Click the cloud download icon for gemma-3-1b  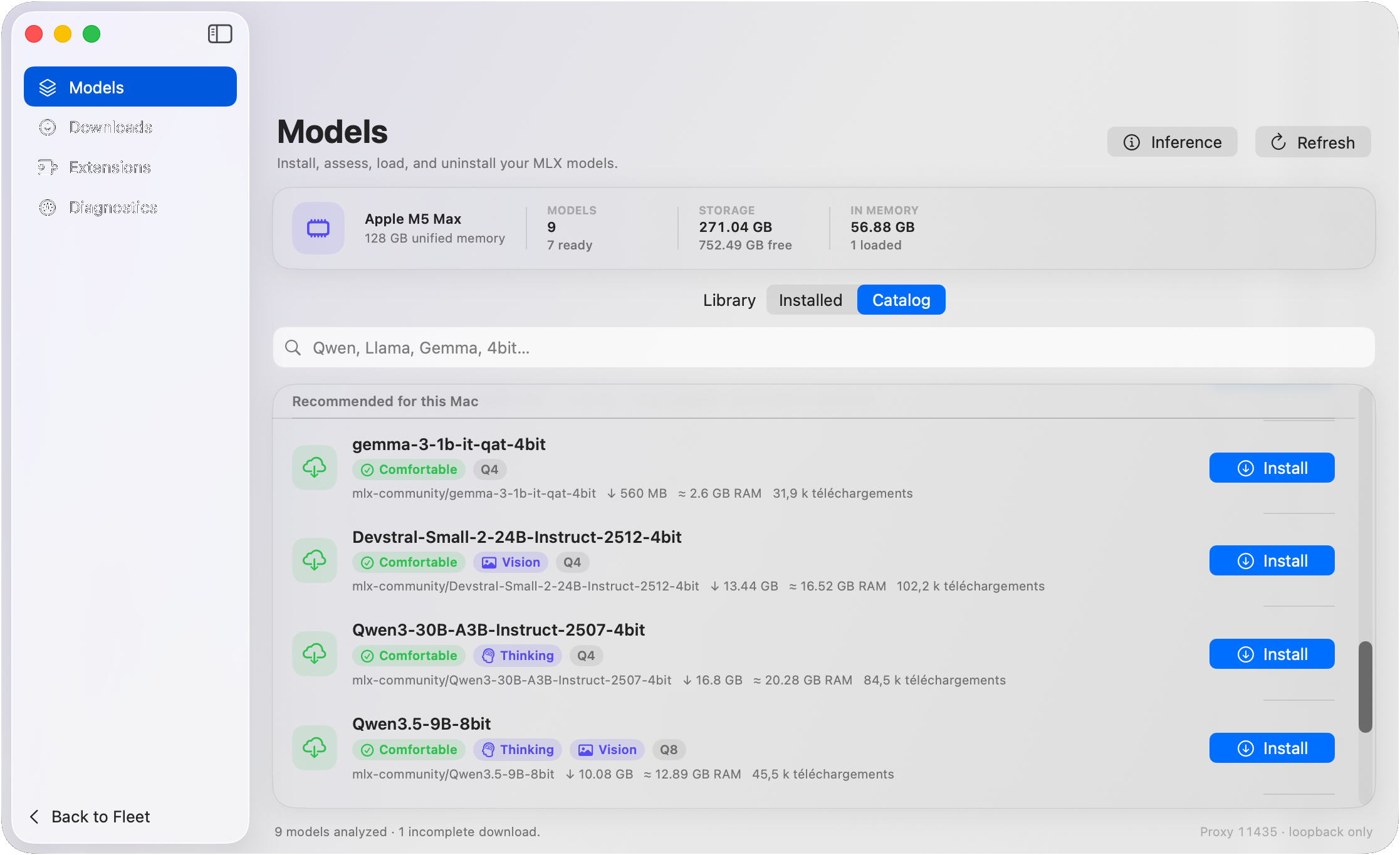point(315,468)
